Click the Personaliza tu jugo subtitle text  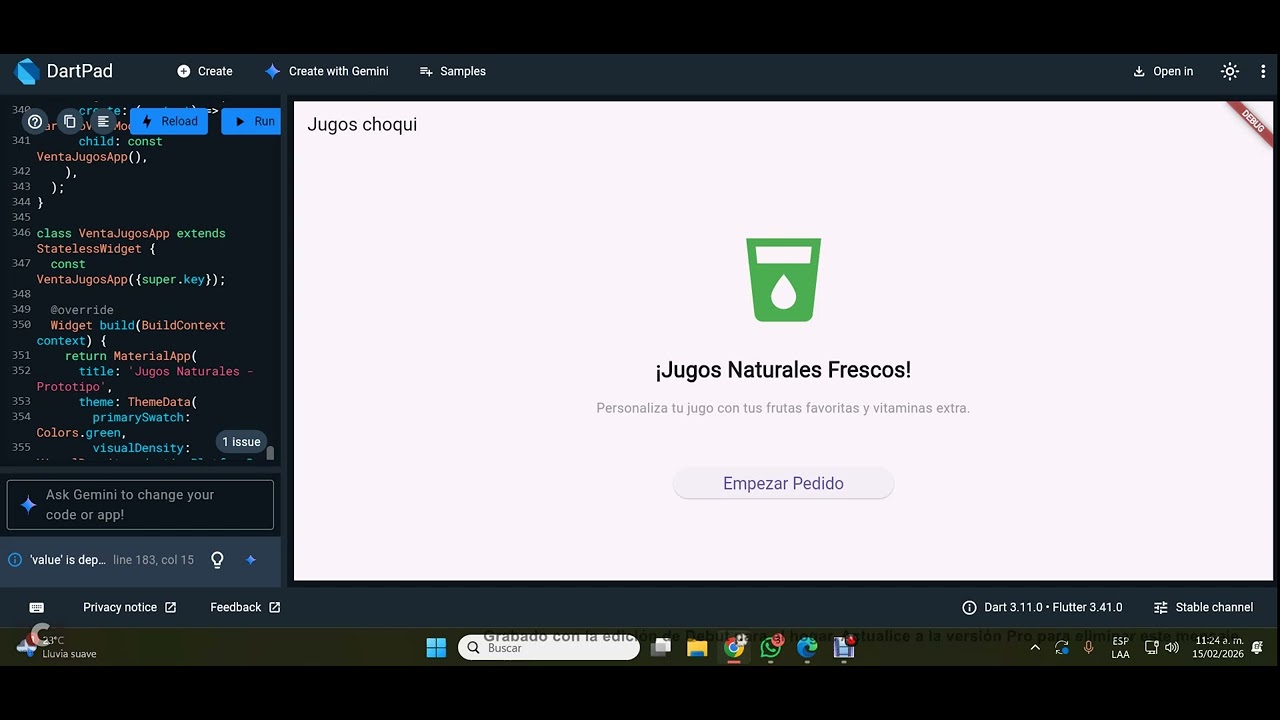coord(783,408)
